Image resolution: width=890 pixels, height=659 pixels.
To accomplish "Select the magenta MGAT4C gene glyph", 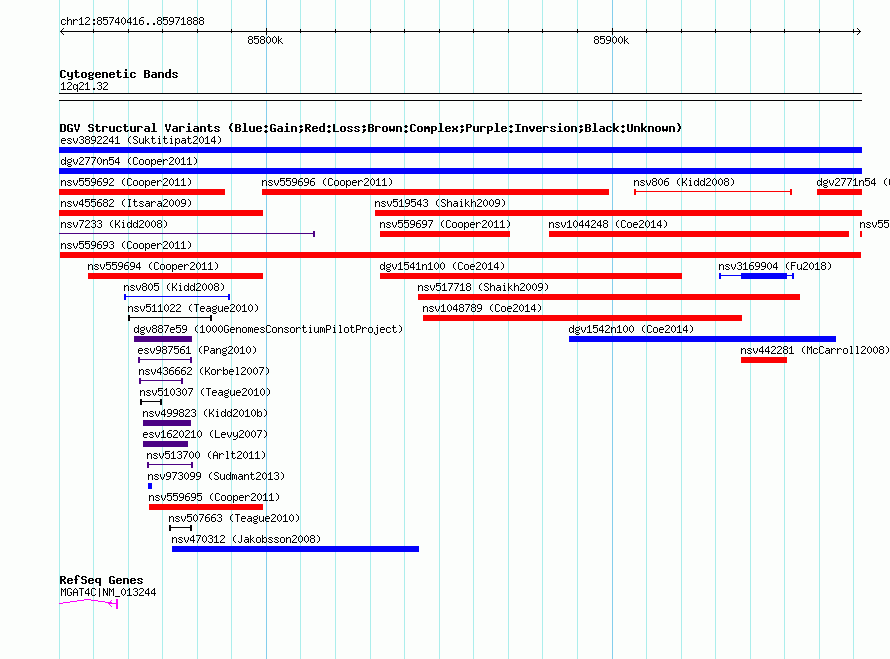I will point(89,603).
